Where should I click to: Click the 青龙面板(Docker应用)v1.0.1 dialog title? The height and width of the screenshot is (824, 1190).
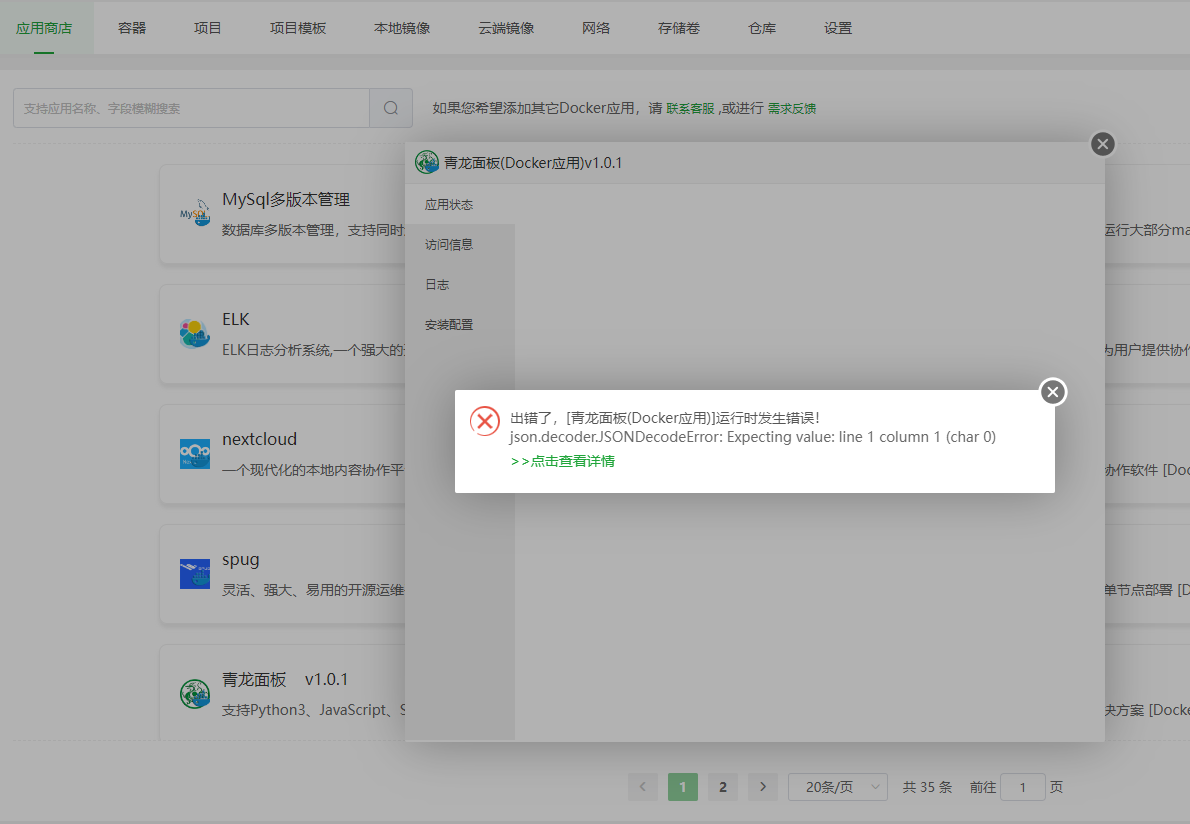point(533,163)
